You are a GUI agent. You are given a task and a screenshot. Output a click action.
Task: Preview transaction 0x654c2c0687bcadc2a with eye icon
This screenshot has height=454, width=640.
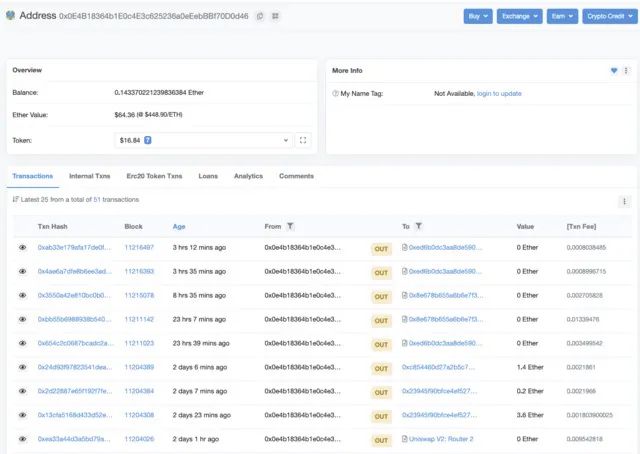point(22,343)
